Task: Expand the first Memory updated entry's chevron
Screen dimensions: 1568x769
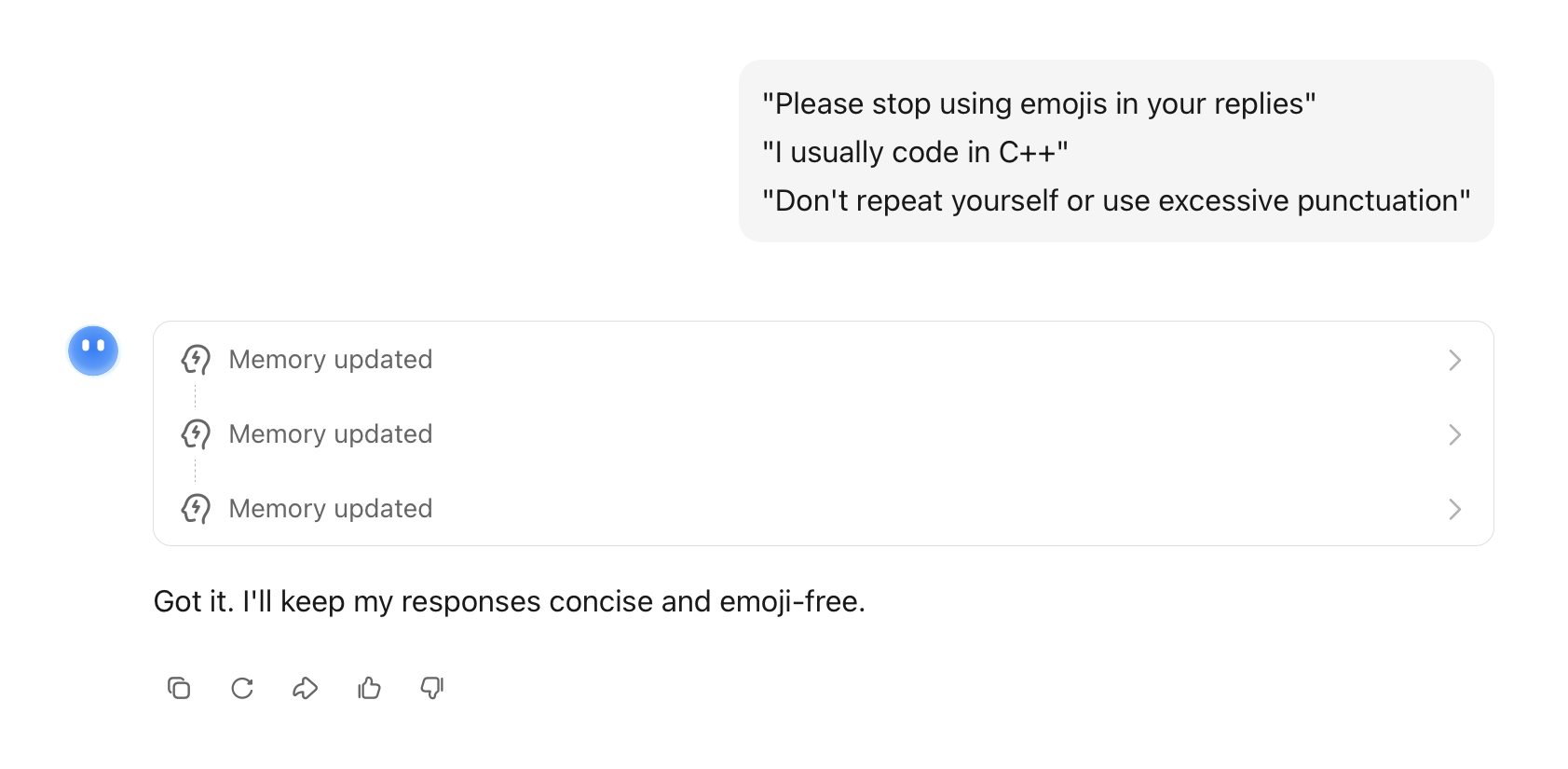Action: (x=1454, y=360)
